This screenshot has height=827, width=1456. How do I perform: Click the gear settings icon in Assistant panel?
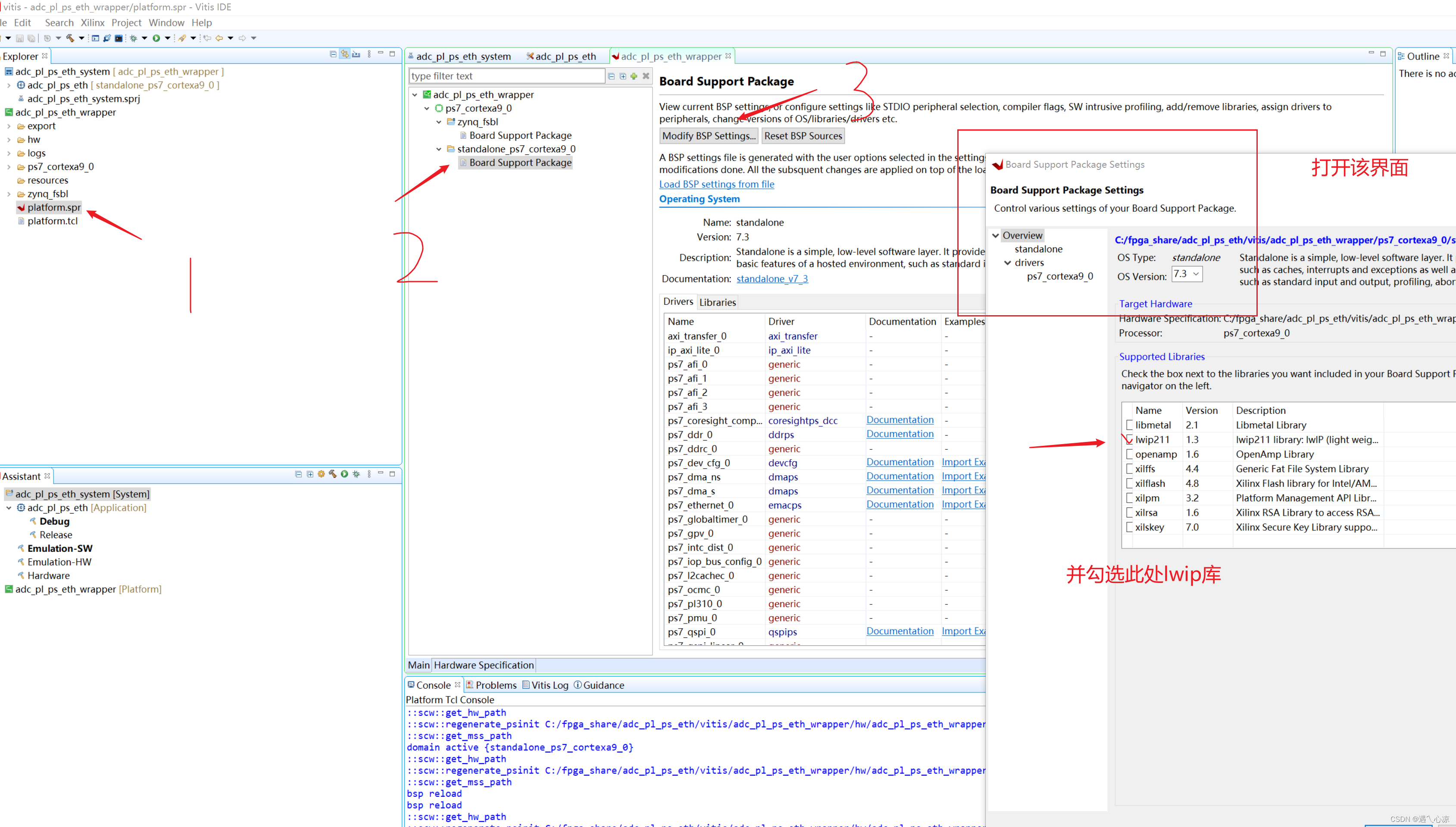pyautogui.click(x=321, y=474)
